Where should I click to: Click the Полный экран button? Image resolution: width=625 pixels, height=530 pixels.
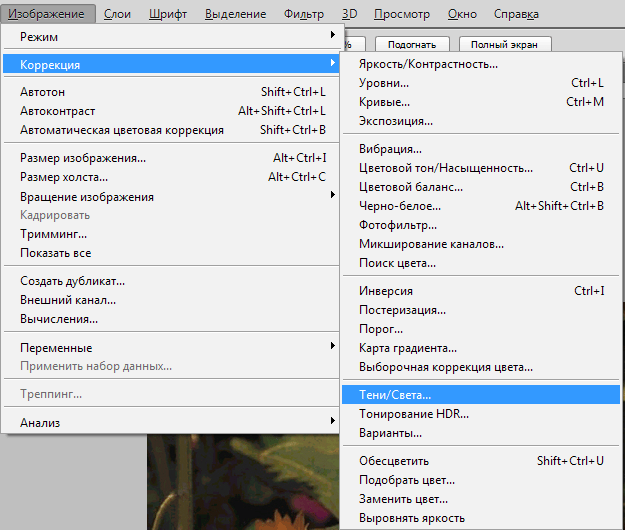(x=505, y=45)
